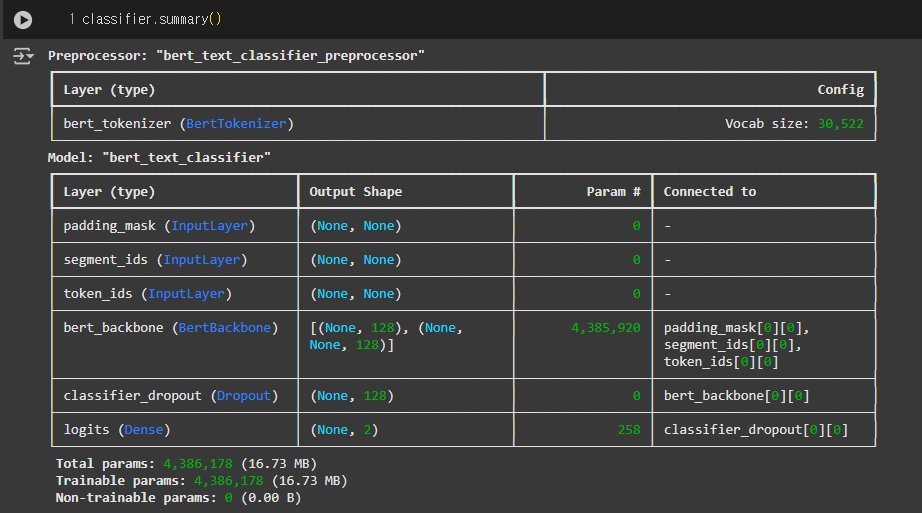This screenshot has height=513, width=922.
Task: Select the Total params line
Action: coord(186,464)
